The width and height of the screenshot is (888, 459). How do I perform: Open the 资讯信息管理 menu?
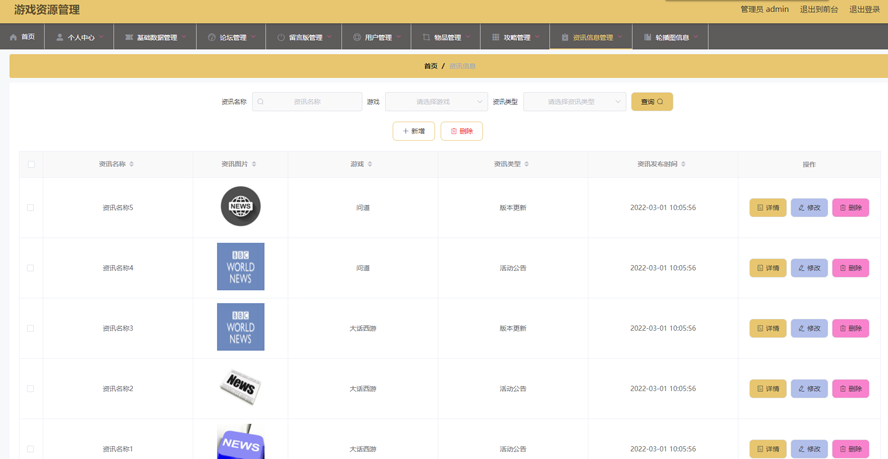(x=591, y=37)
